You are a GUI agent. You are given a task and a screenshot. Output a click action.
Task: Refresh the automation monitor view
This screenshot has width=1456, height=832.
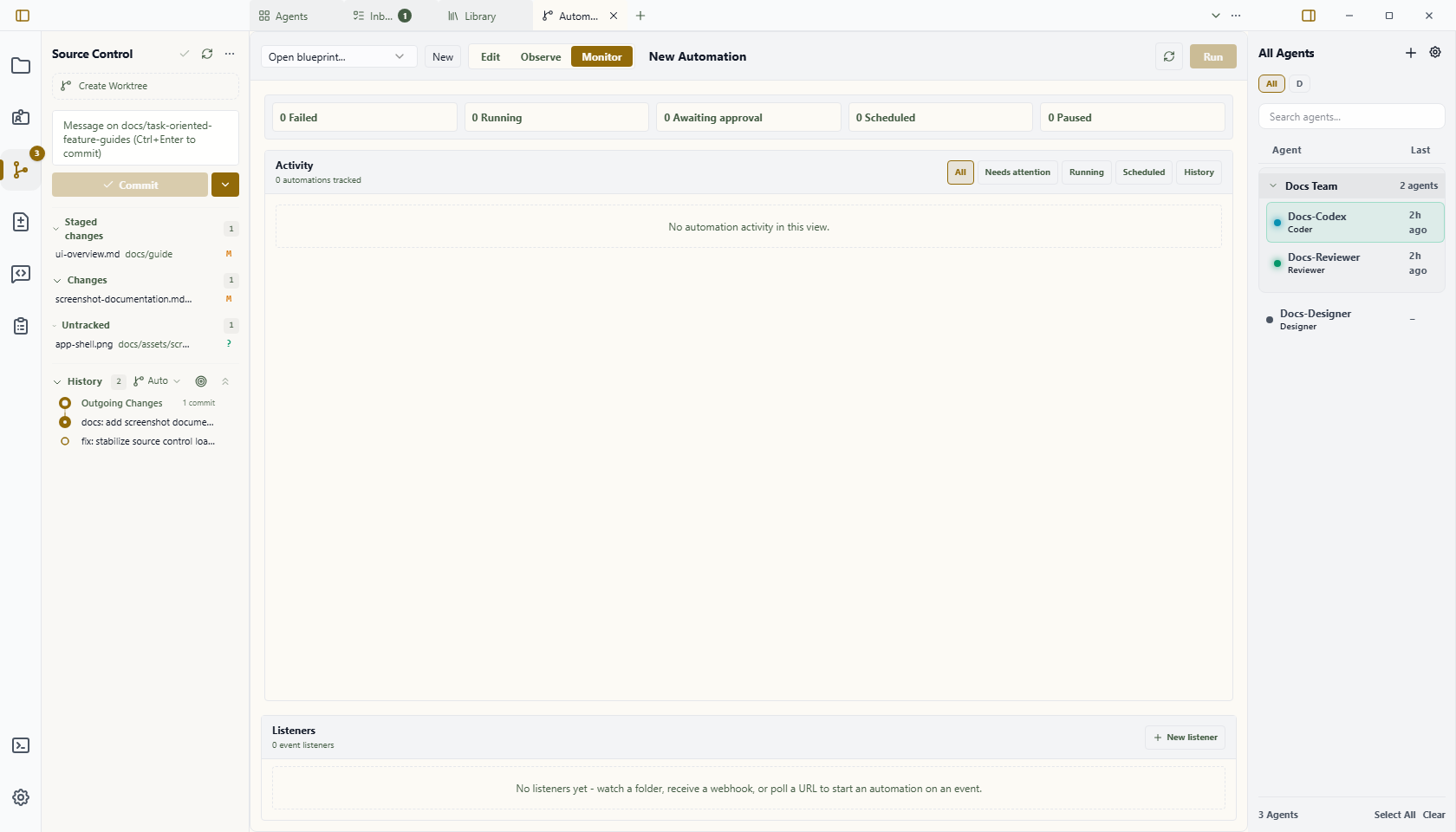(1169, 56)
